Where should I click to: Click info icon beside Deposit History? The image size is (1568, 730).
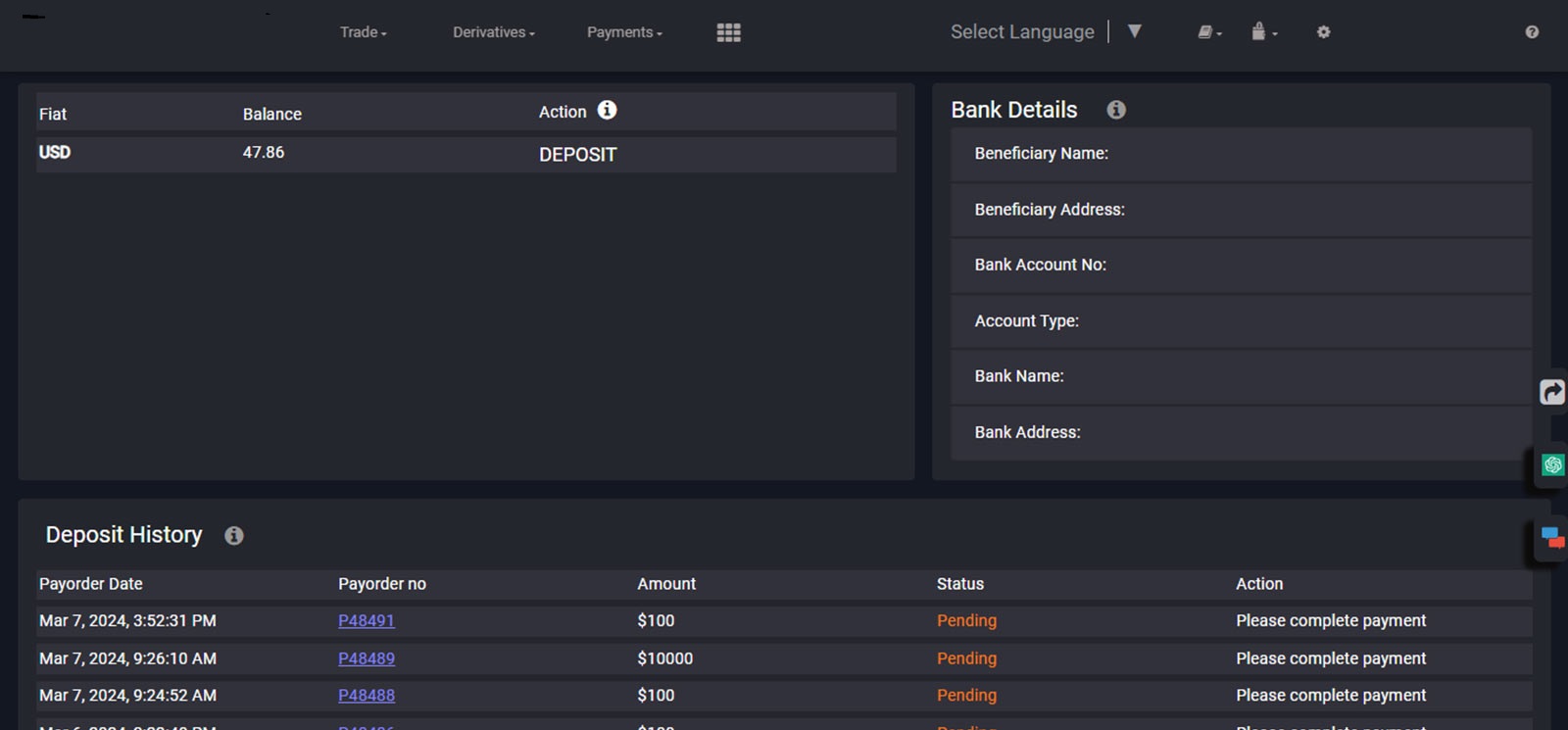233,535
